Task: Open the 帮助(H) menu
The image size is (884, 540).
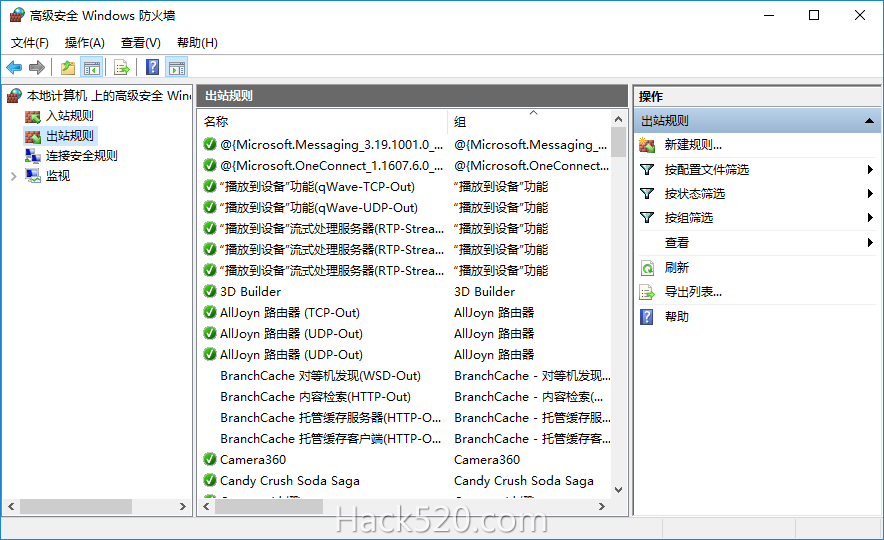Action: (197, 43)
